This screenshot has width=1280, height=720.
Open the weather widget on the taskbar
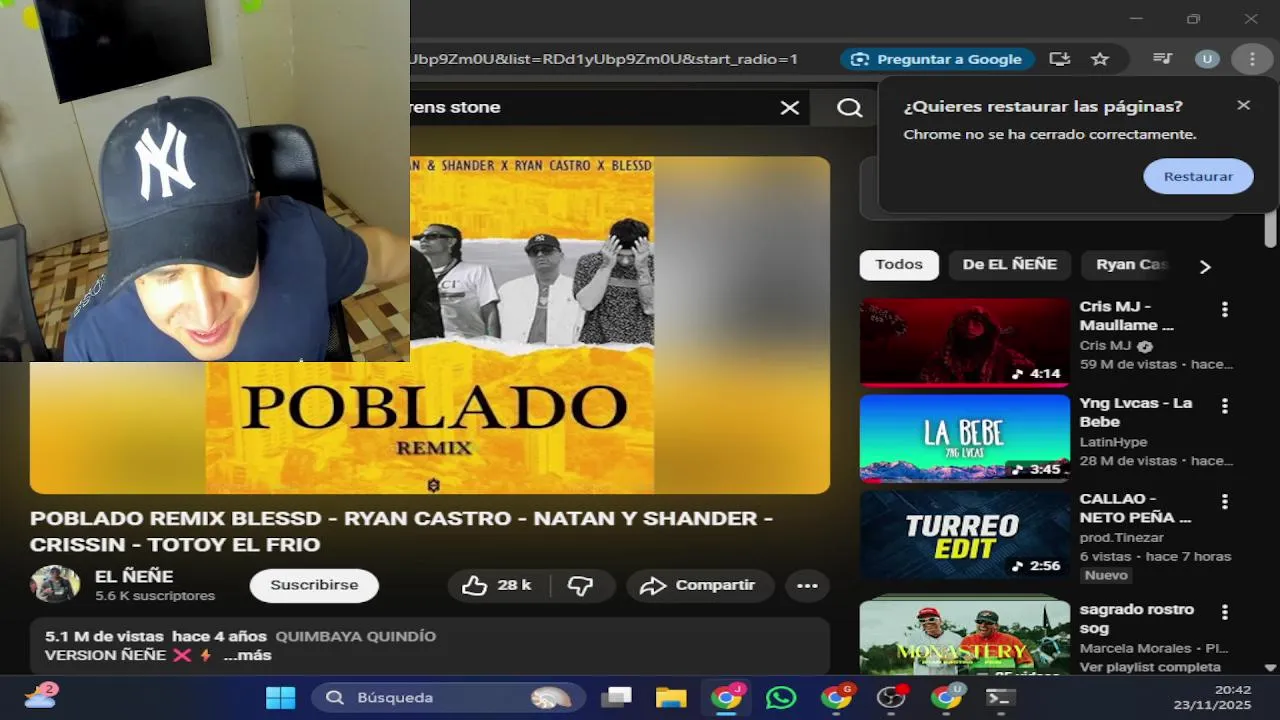pos(41,696)
